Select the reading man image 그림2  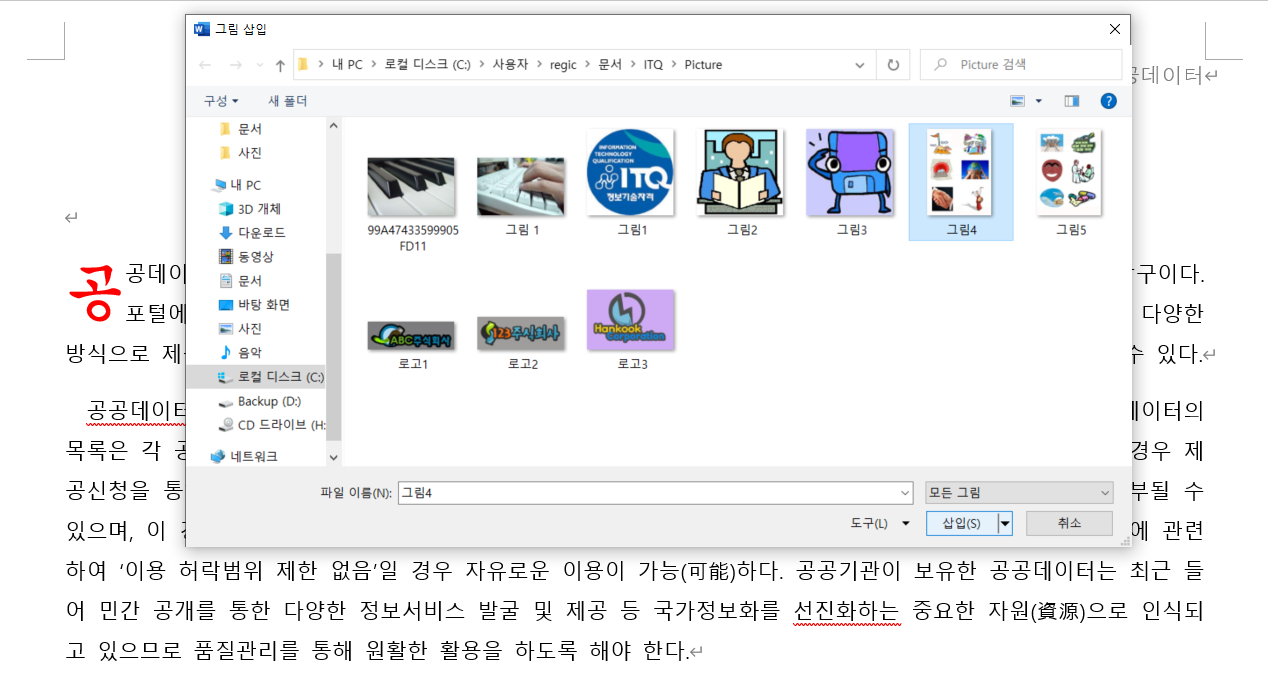[x=741, y=183]
